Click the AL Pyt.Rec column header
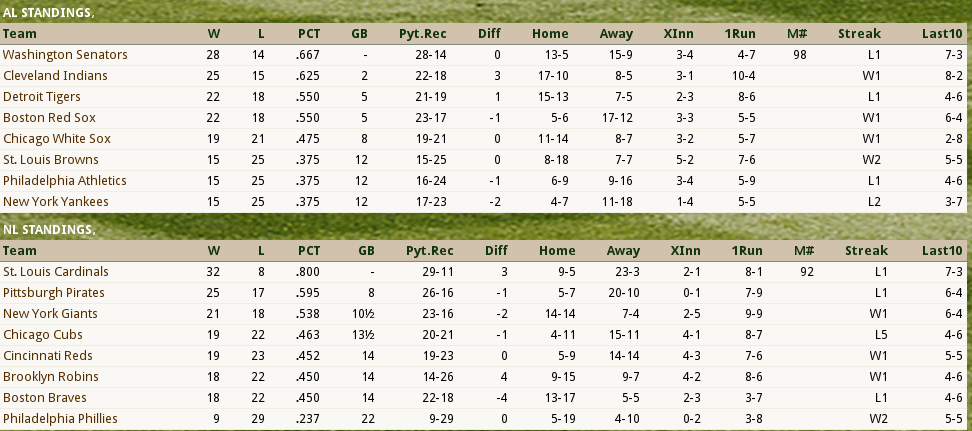Image resolution: width=972 pixels, height=431 pixels. (422, 33)
